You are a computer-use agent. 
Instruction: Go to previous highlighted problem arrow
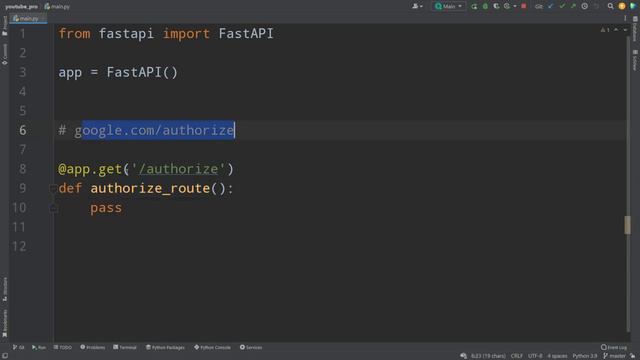pyautogui.click(x=616, y=30)
